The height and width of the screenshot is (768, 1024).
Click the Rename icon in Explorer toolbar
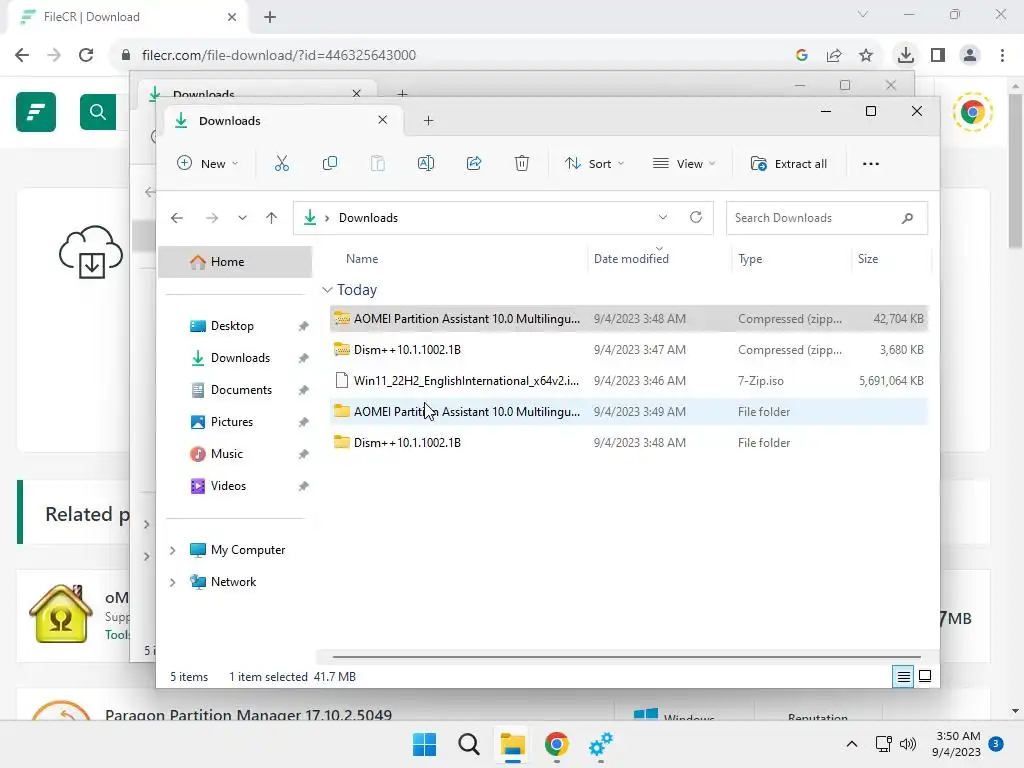426,163
